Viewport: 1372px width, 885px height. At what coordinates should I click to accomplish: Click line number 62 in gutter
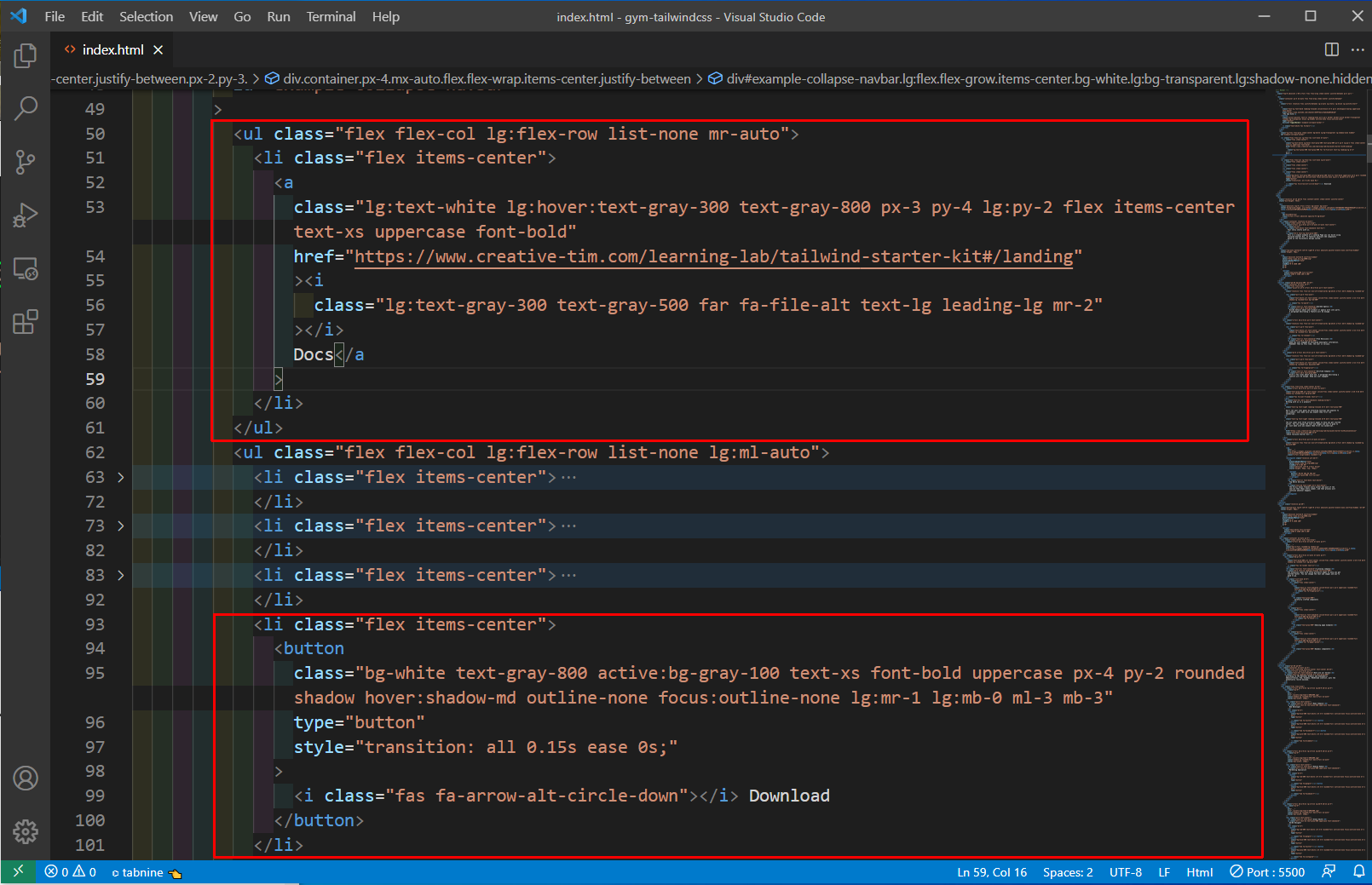[x=95, y=453]
